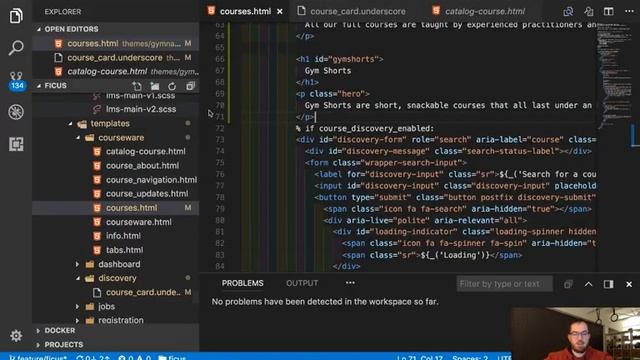Open errors and warnings count in status bar

click(134, 357)
